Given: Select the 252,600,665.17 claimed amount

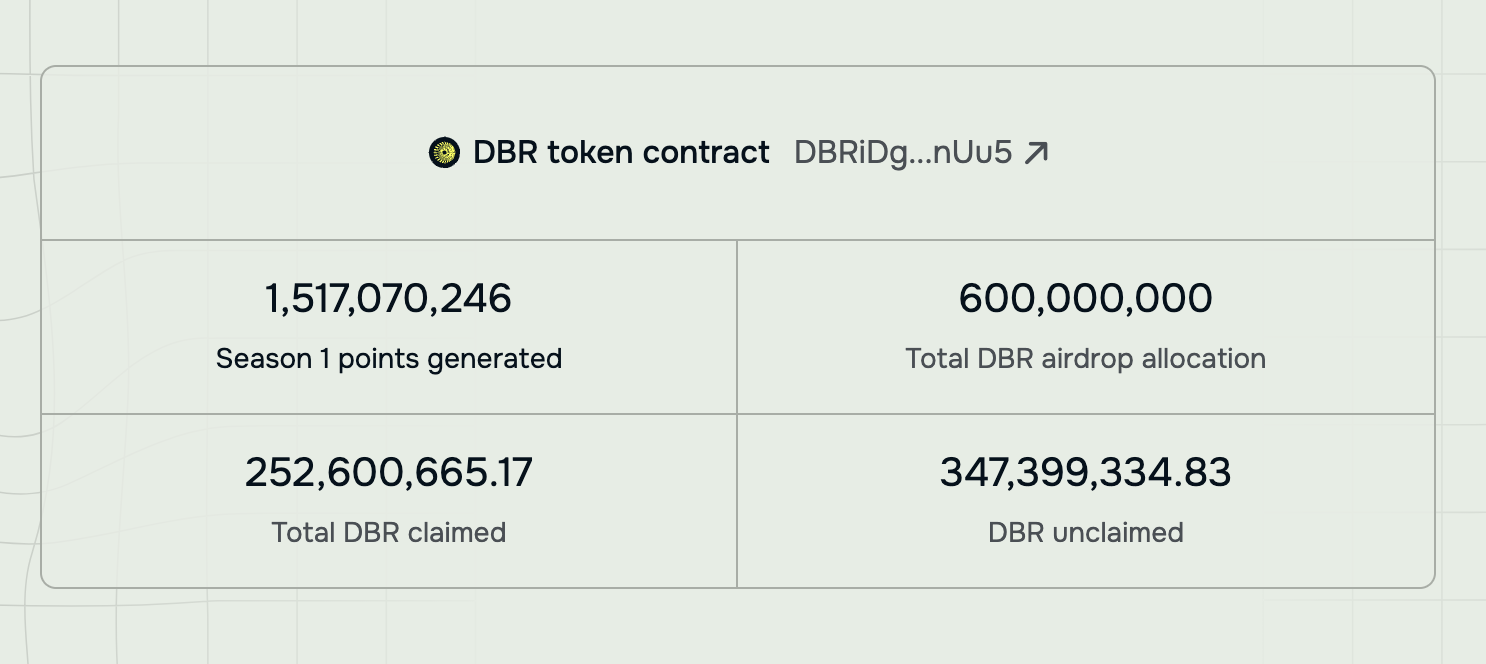Looking at the screenshot, I should click(x=388, y=472).
